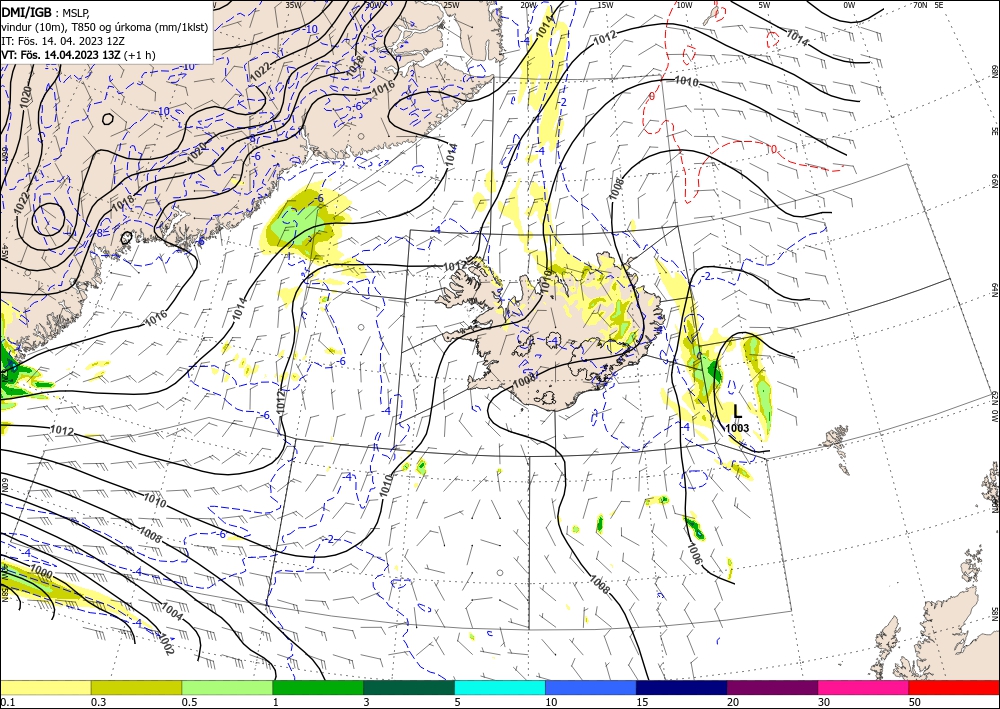Click the legend value '0.1'
1000x709 pixels.
[6, 702]
